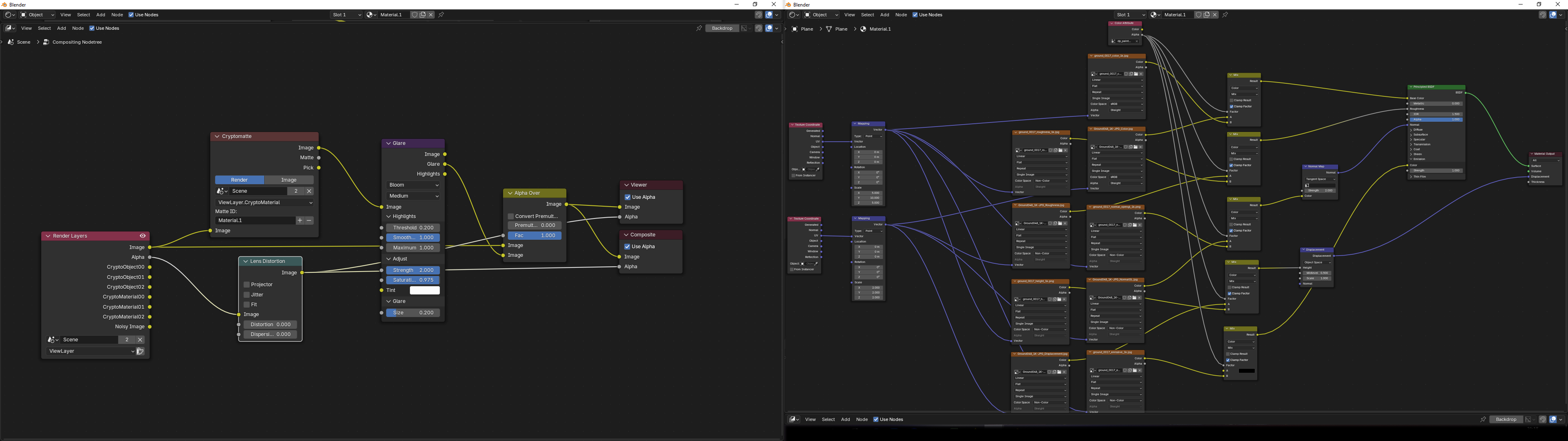Enable the Projector checkbox in Lens Distortion
Screen dimensions: 1568x441
[247, 285]
